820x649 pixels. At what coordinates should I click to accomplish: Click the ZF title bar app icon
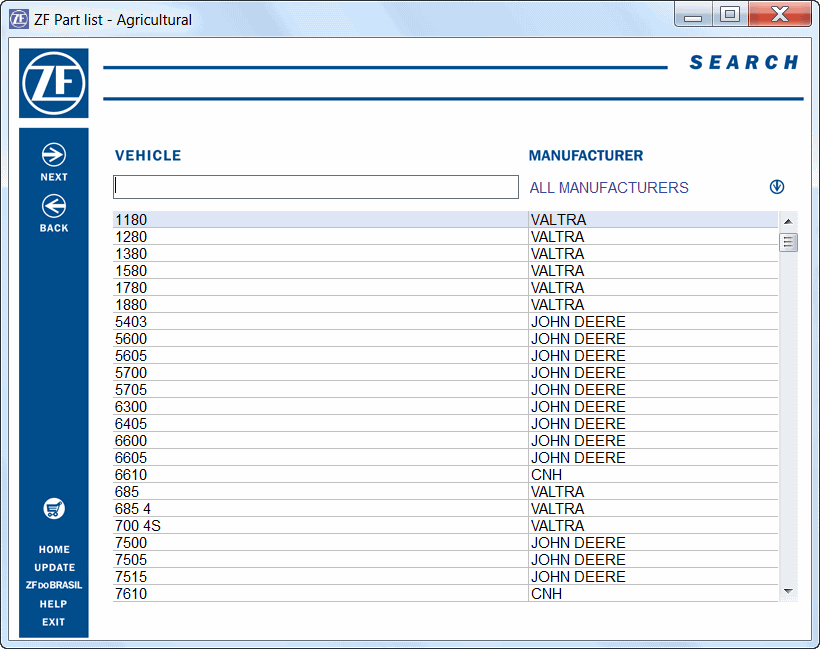pos(19,19)
